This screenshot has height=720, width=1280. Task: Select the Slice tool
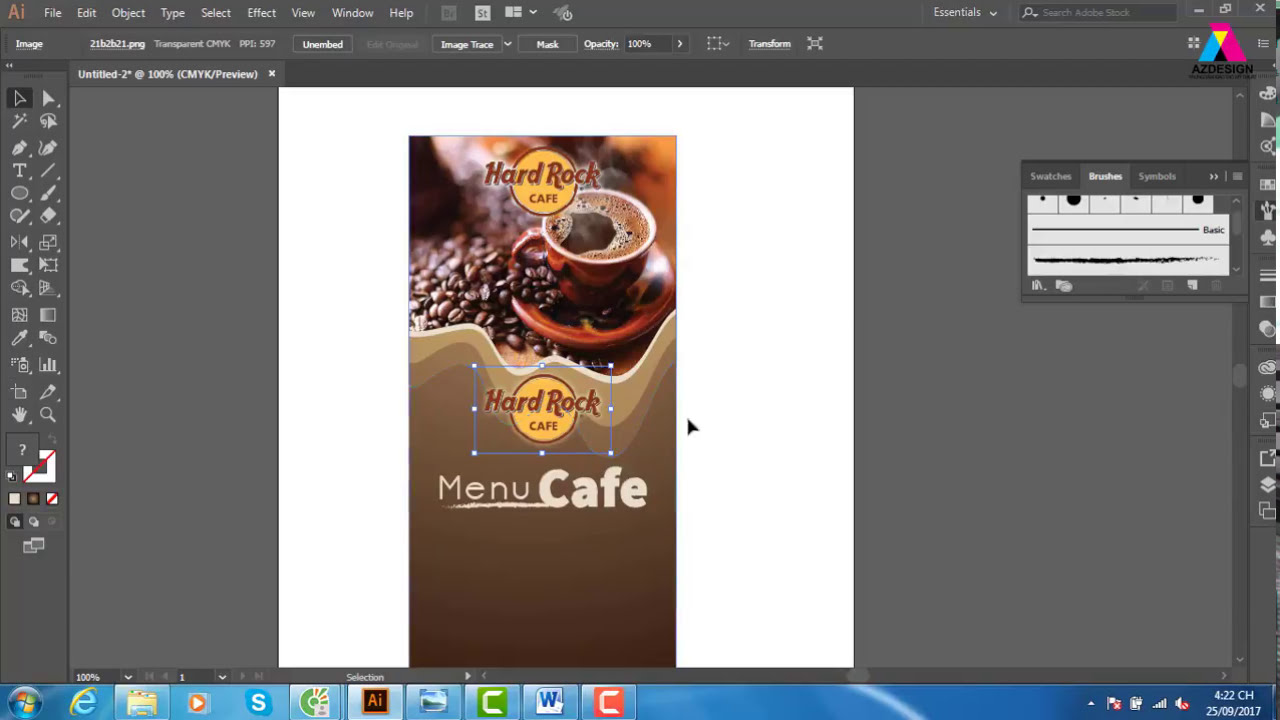49,392
